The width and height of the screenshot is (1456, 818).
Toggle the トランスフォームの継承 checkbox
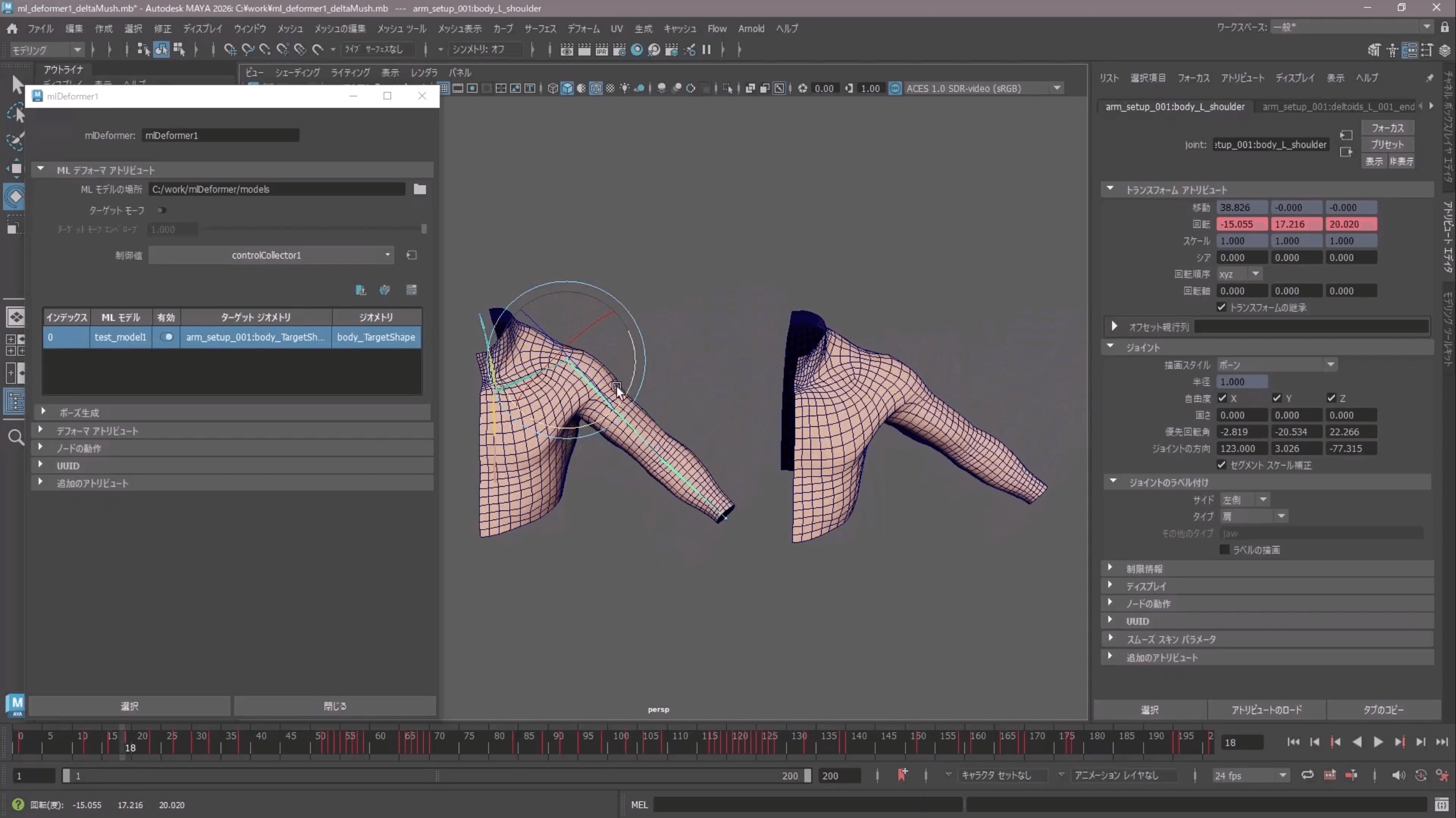tap(1222, 307)
